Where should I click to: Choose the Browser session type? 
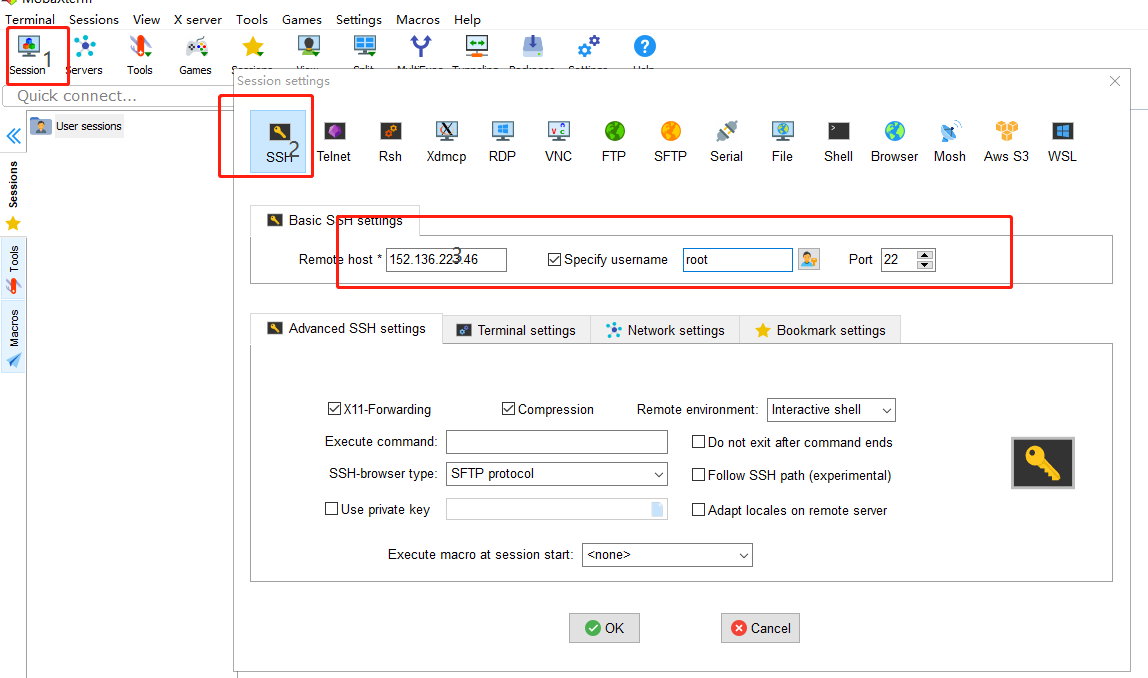click(895, 142)
